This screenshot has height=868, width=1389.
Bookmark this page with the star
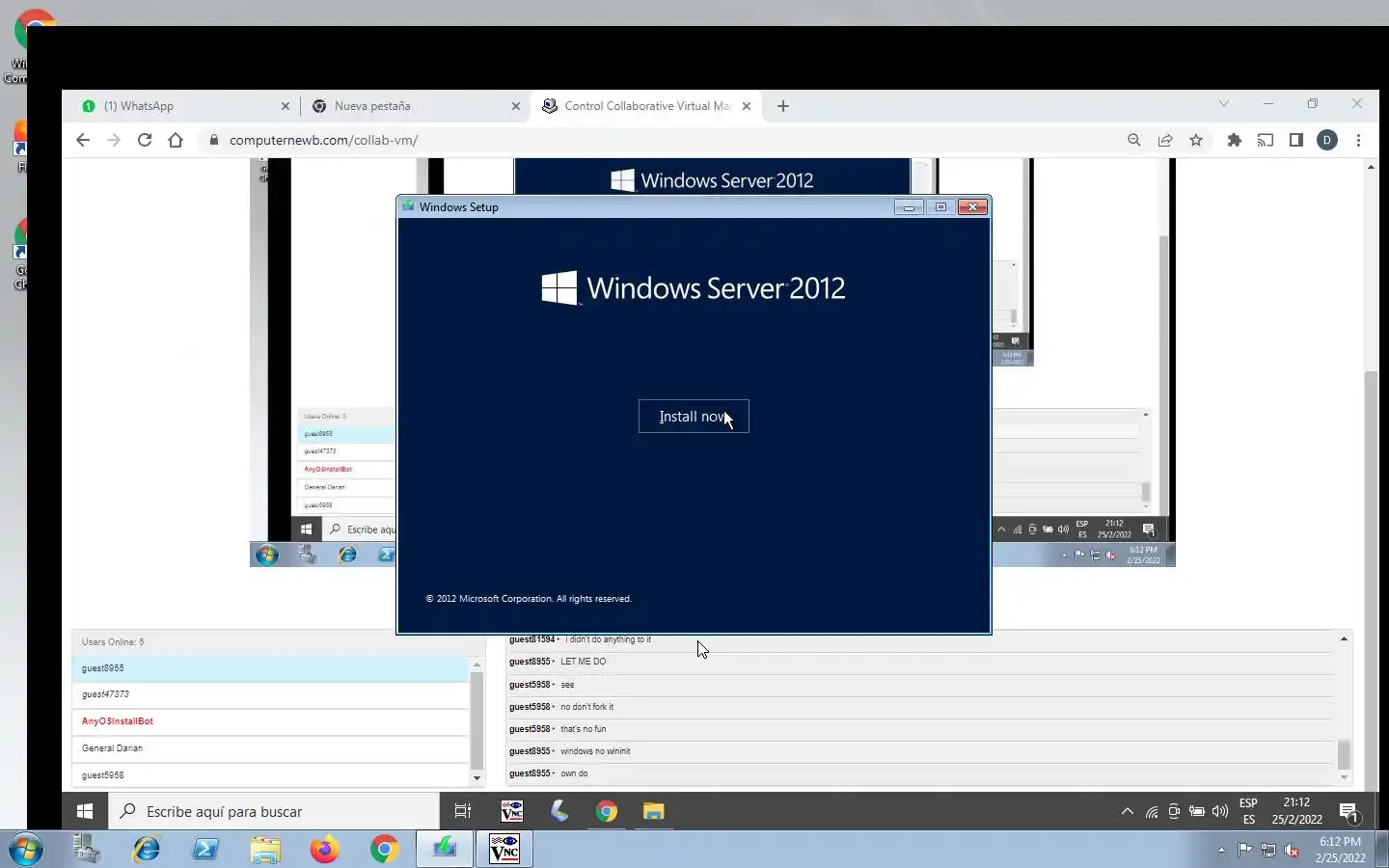(x=1196, y=140)
